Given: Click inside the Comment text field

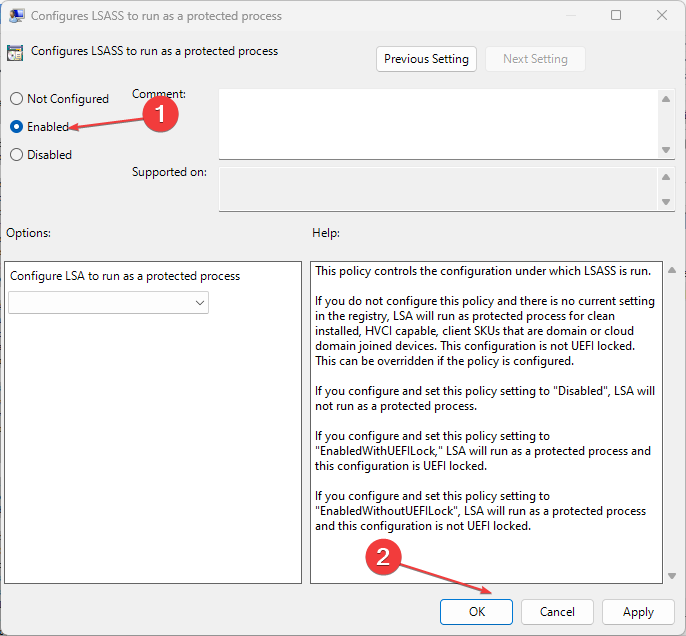Looking at the screenshot, I should (x=438, y=123).
